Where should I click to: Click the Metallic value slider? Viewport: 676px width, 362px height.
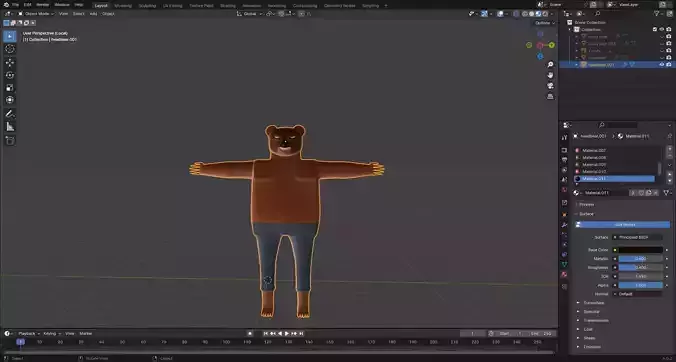coord(640,259)
